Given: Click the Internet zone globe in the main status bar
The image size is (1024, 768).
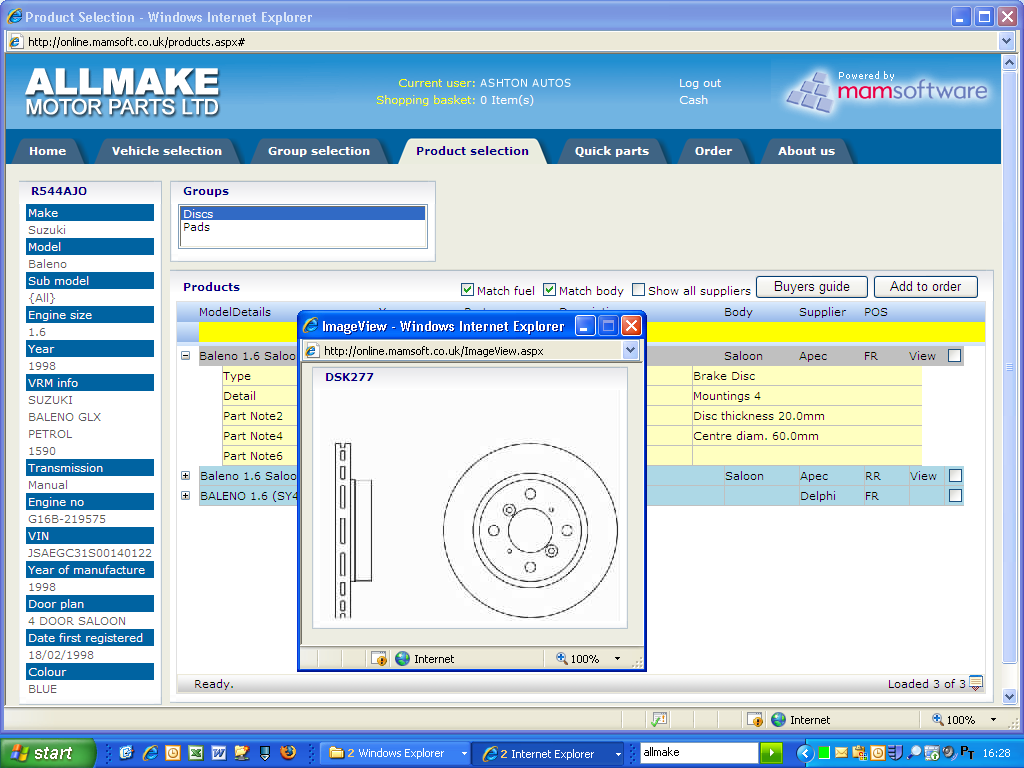Looking at the screenshot, I should [778, 720].
